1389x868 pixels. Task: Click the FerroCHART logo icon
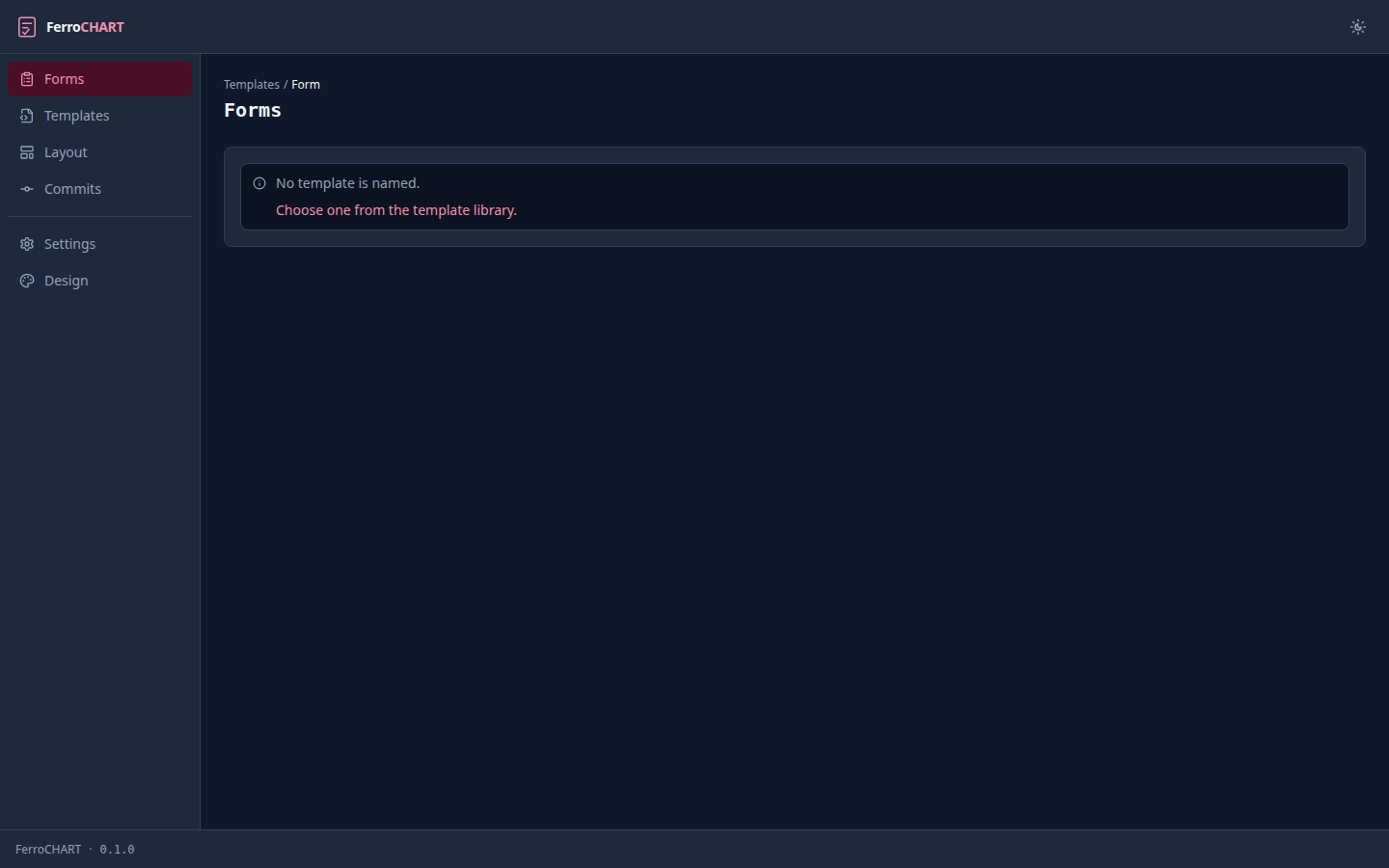27,27
